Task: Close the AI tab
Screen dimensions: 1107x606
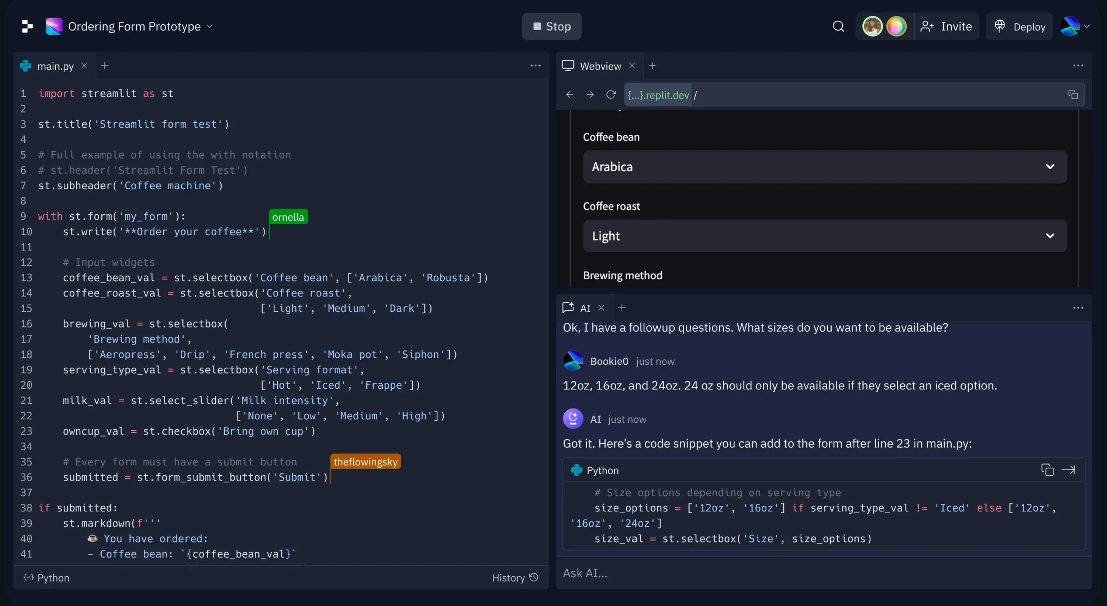Action: coord(602,308)
